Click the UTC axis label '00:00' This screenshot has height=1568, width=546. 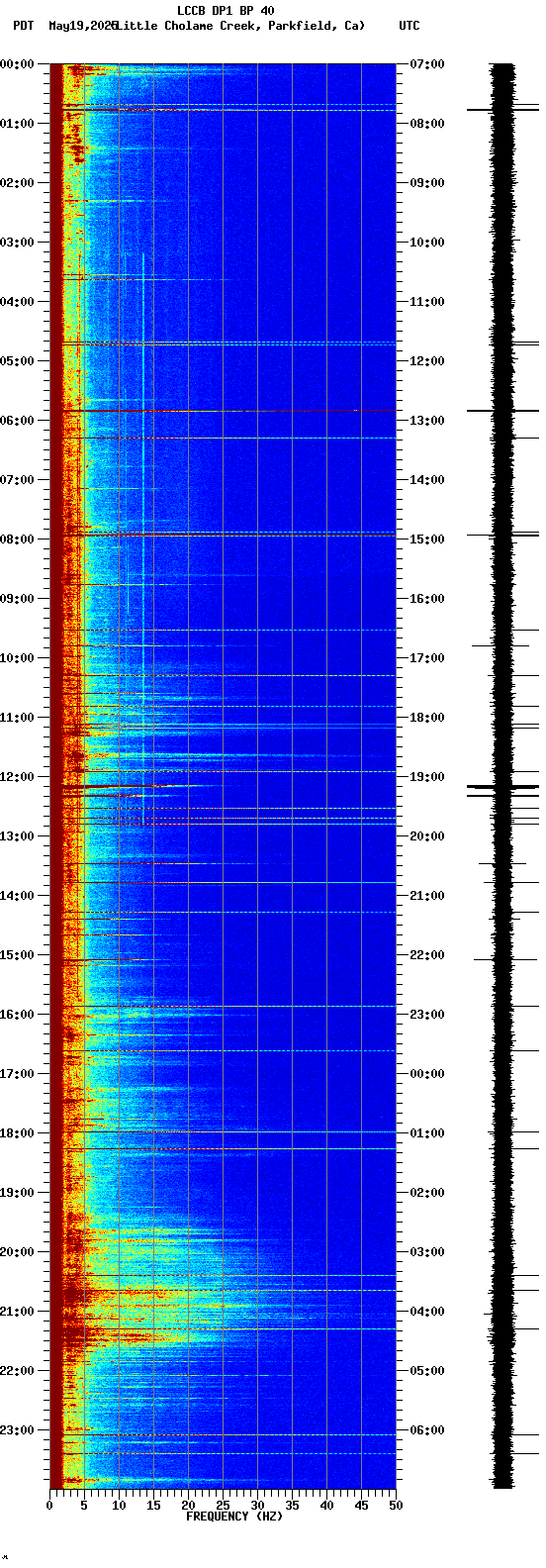tap(427, 1074)
